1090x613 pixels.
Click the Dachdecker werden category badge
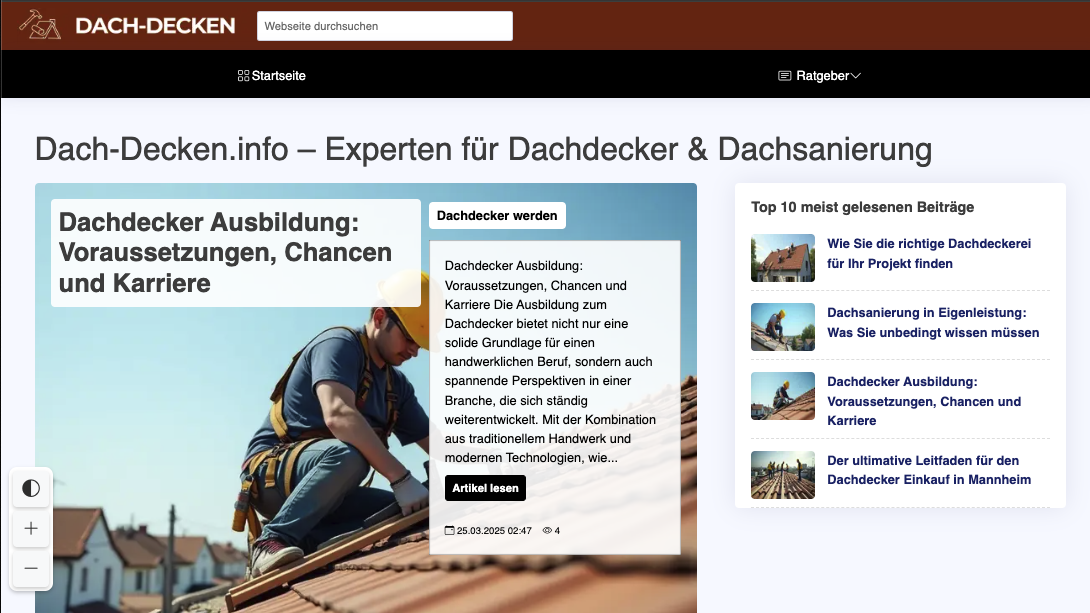[x=497, y=215]
